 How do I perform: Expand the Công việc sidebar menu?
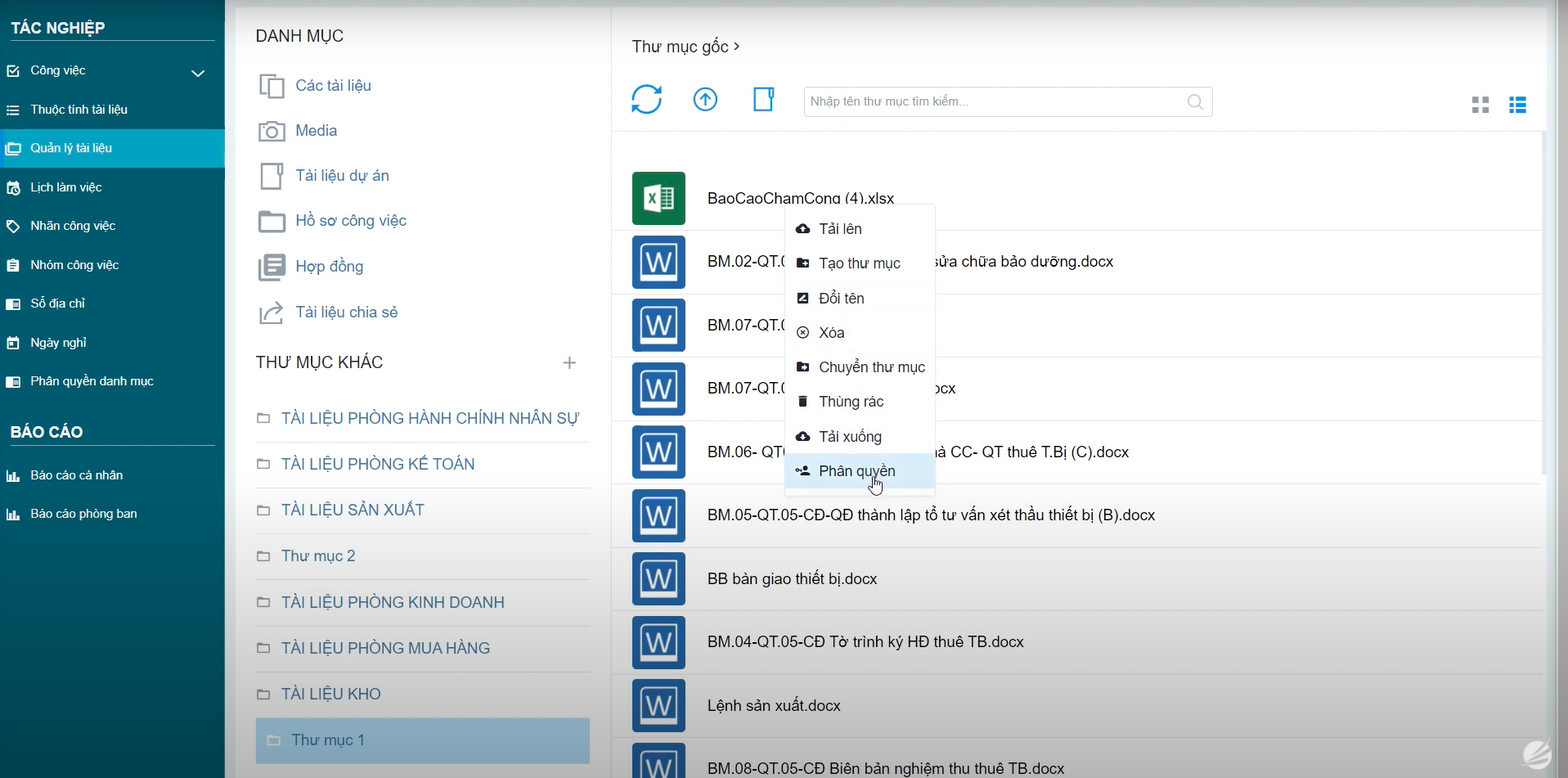[197, 73]
